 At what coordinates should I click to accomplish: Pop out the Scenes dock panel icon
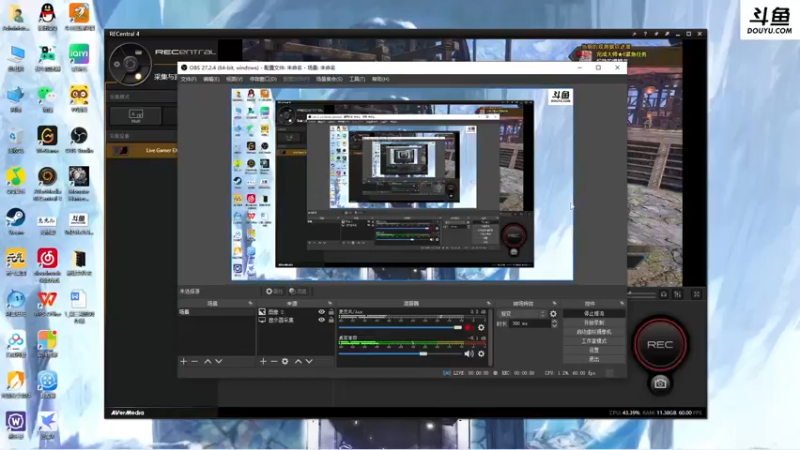250,304
